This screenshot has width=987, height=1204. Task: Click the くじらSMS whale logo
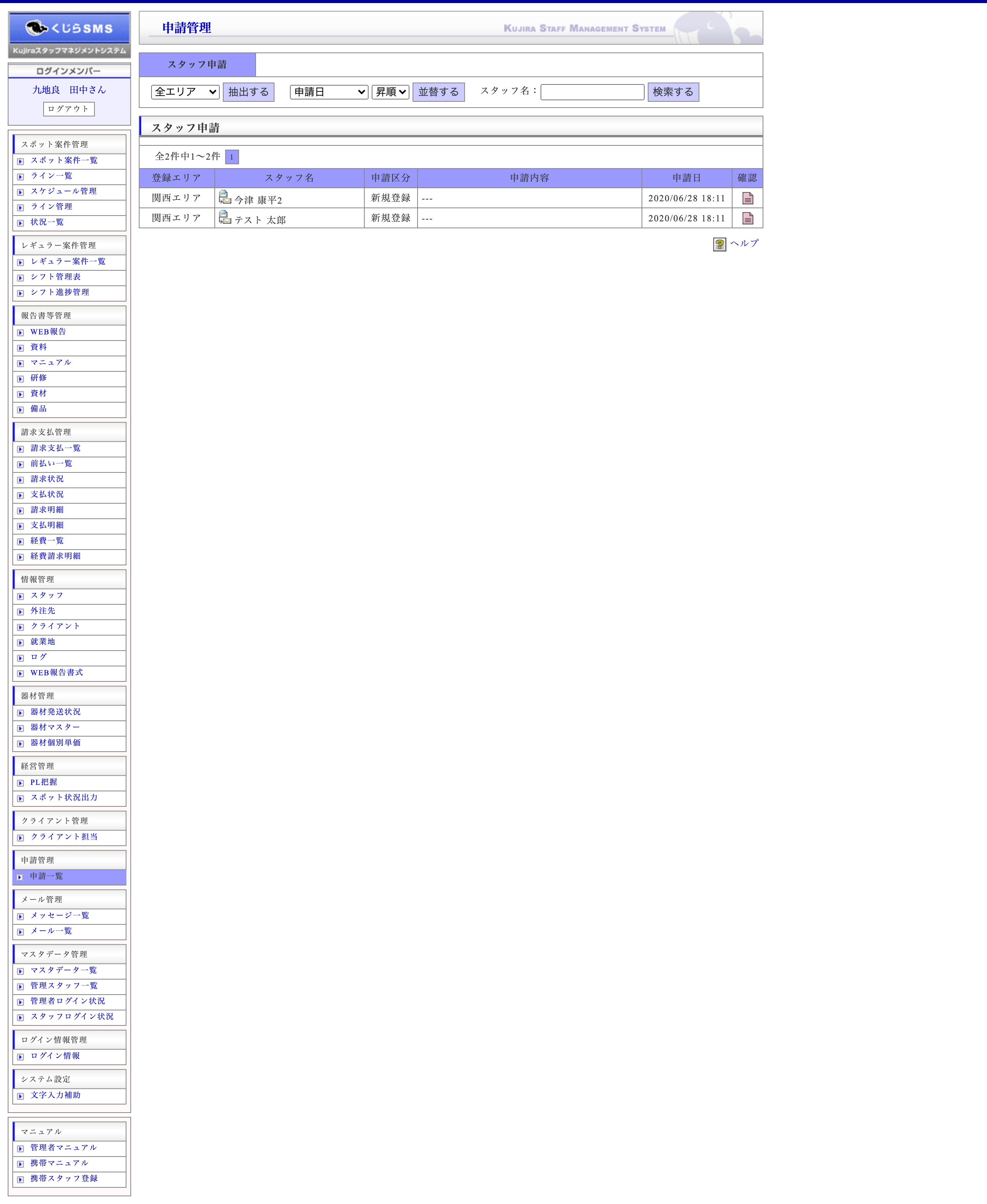click(x=69, y=29)
